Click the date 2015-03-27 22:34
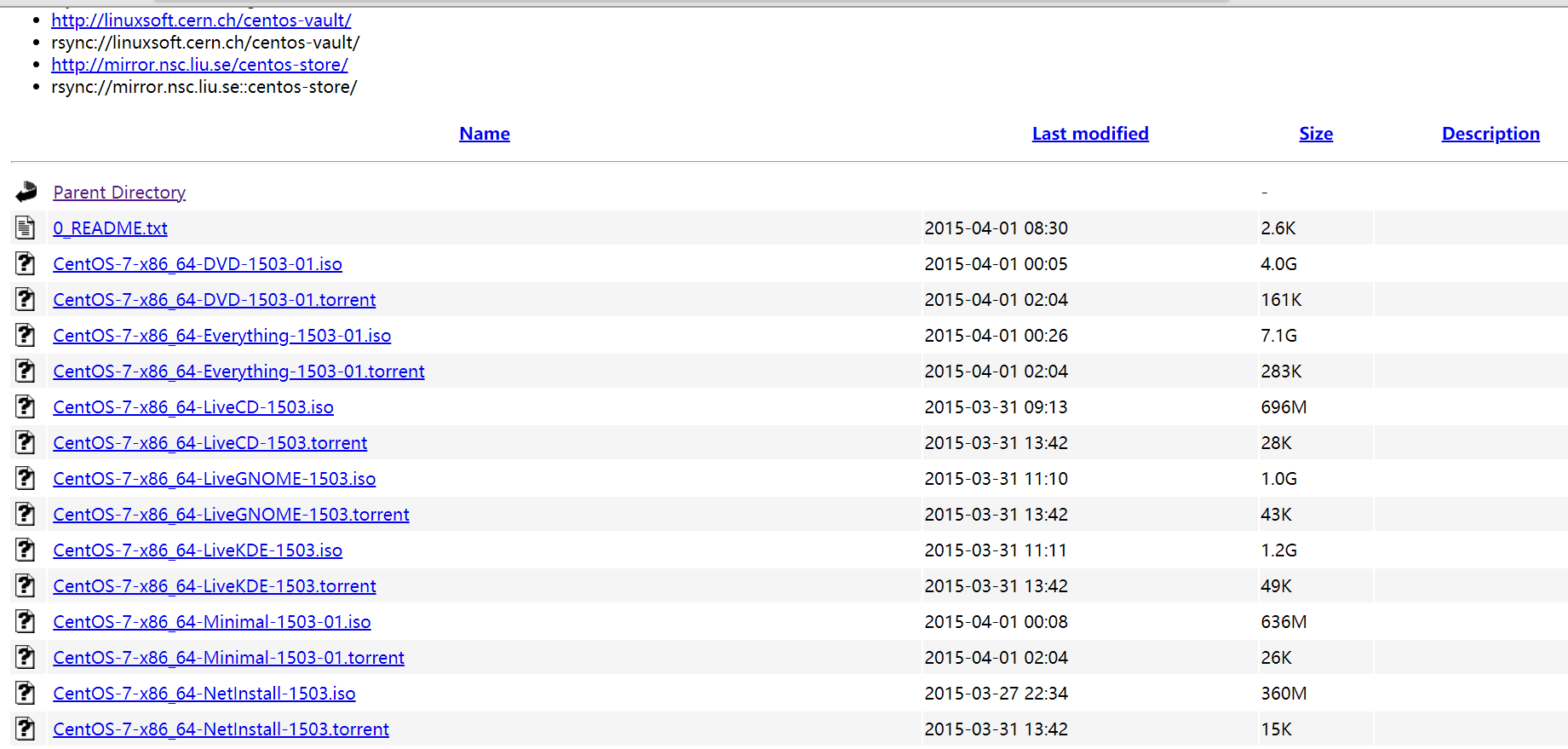 (996, 694)
